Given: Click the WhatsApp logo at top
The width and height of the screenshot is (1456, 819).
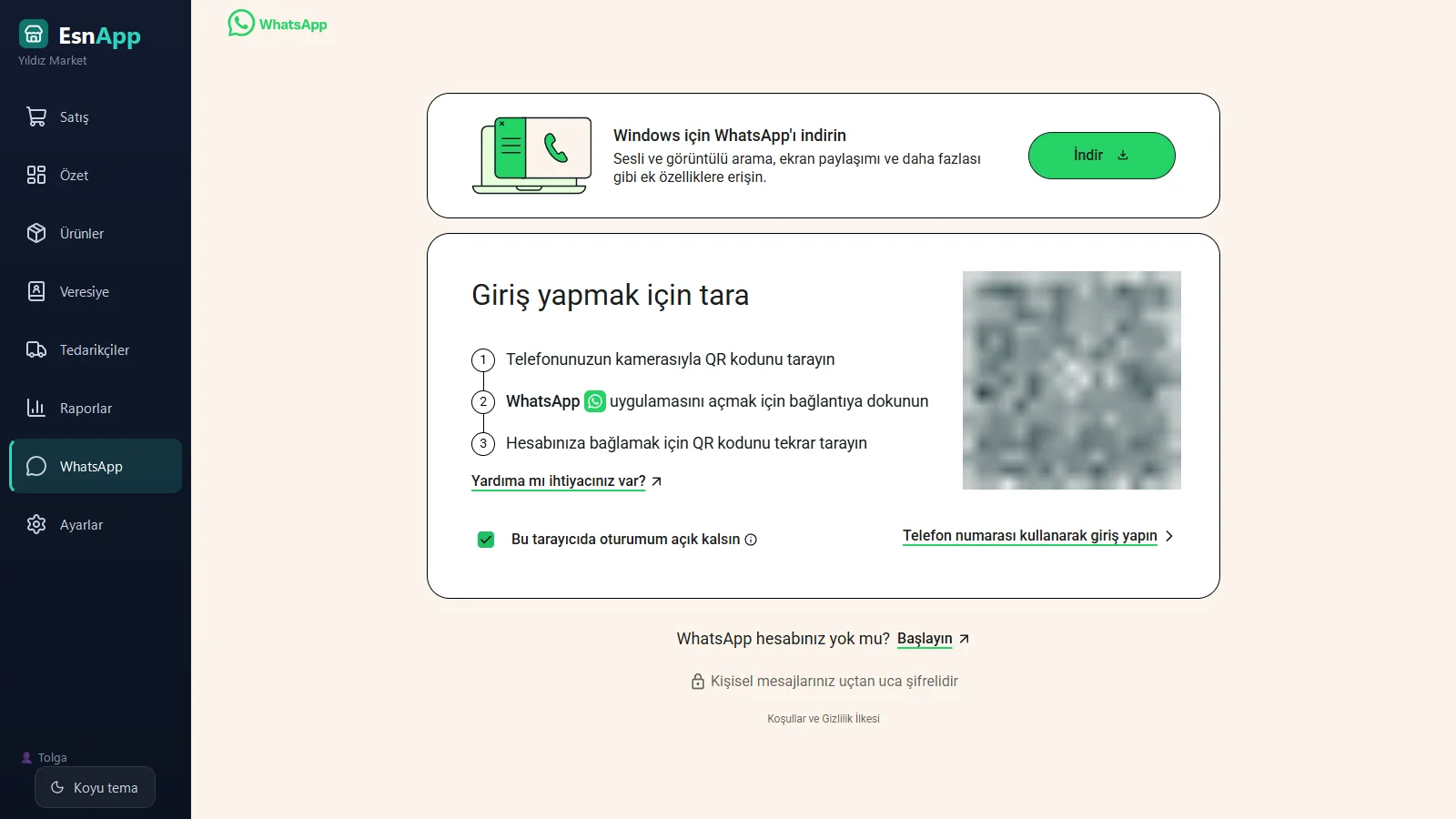Looking at the screenshot, I should pos(278,24).
